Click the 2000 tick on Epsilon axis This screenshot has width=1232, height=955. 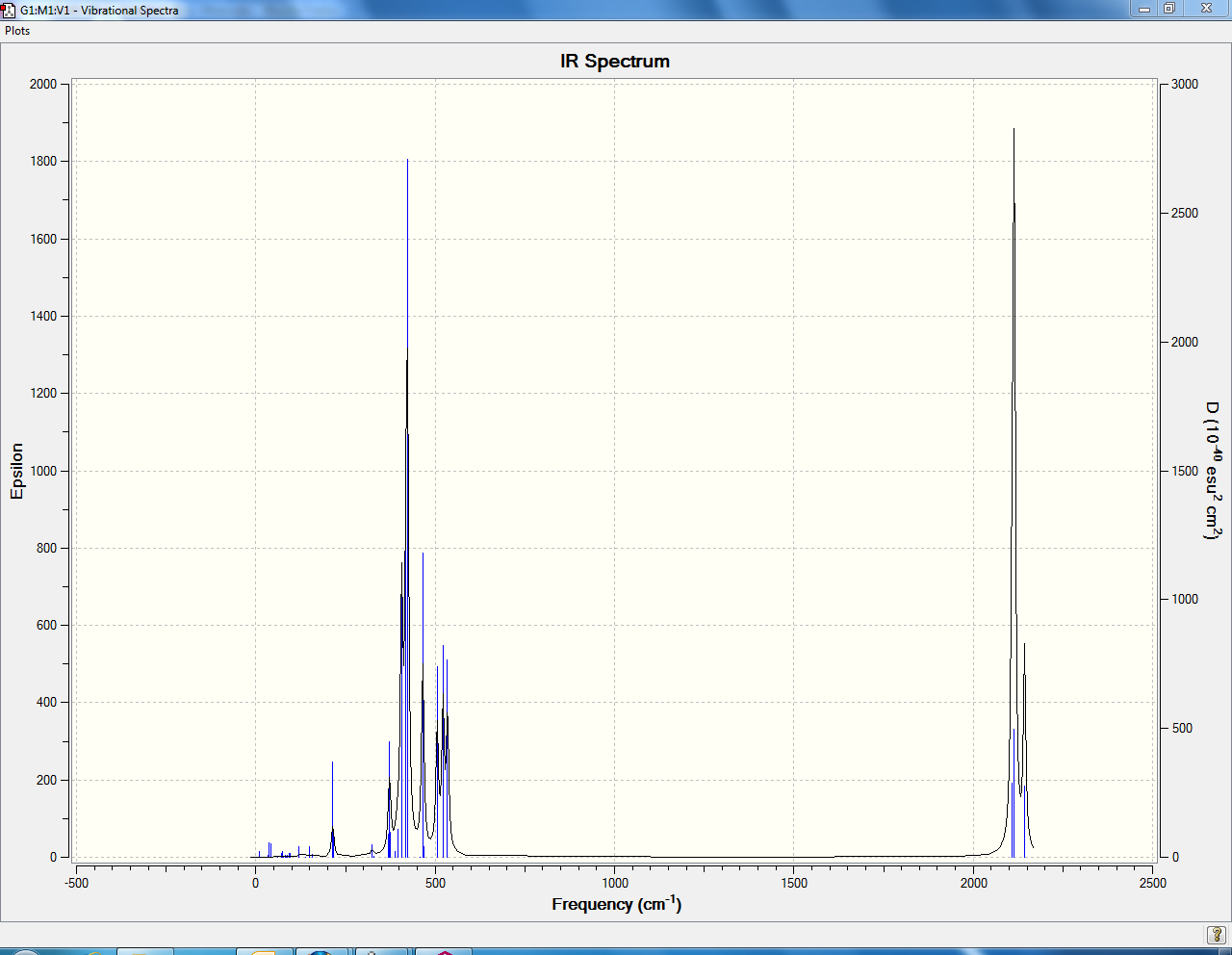coord(43,84)
